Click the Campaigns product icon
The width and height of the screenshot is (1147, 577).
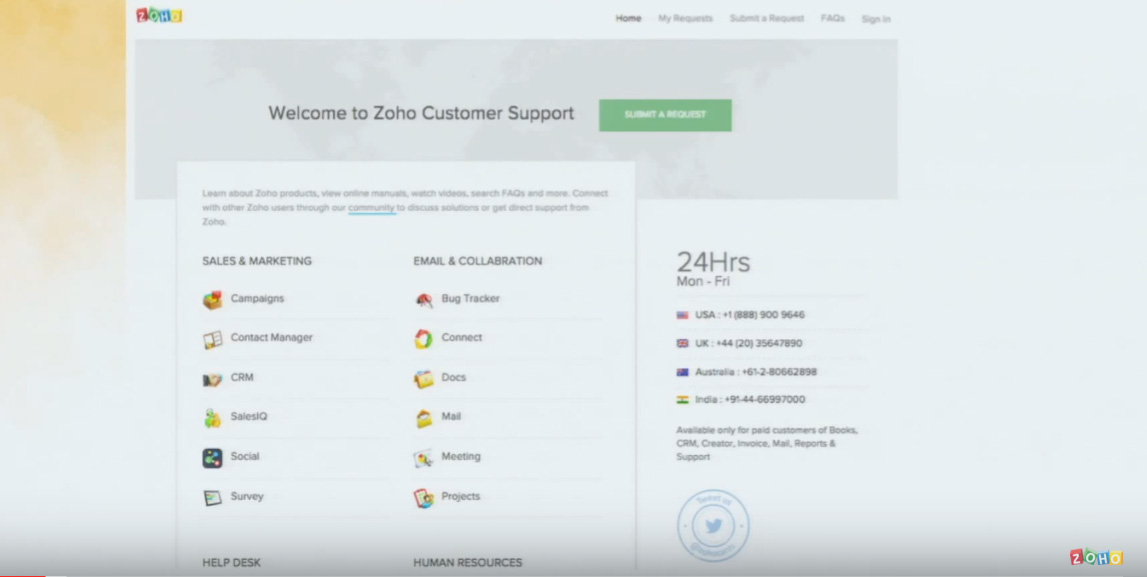click(212, 299)
